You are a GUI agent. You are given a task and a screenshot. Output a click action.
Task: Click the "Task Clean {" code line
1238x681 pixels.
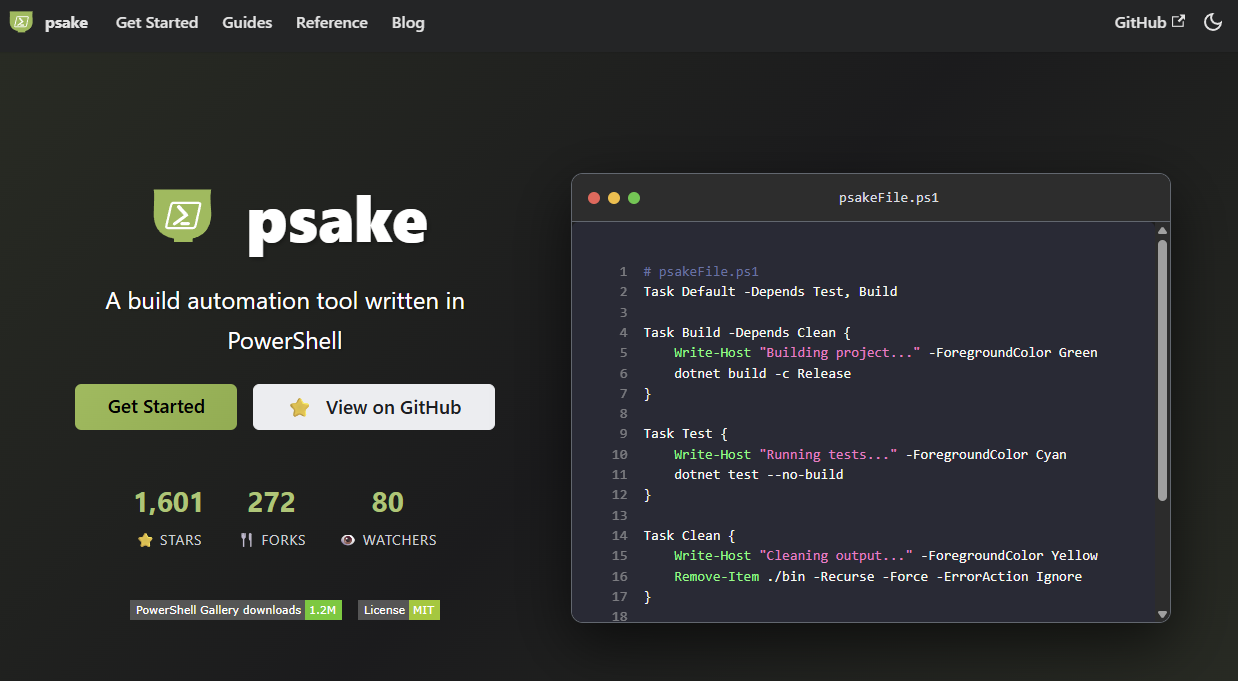point(690,536)
